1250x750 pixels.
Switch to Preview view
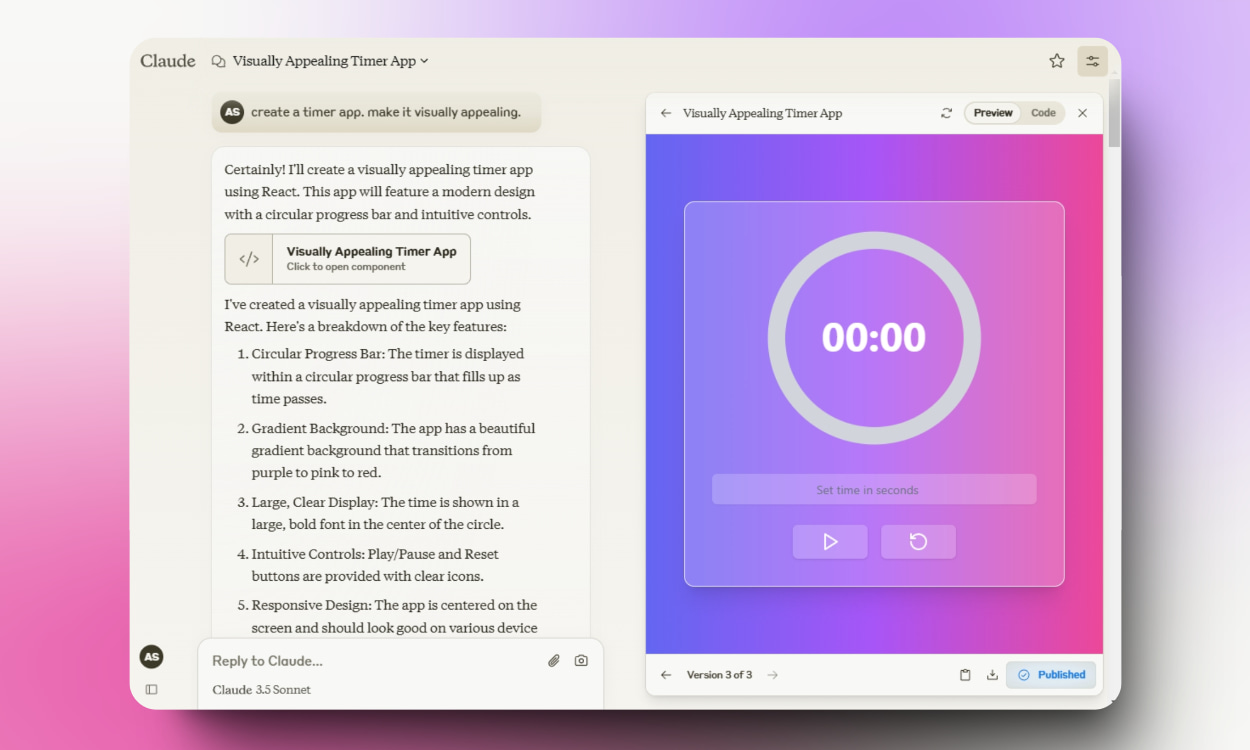tap(993, 113)
